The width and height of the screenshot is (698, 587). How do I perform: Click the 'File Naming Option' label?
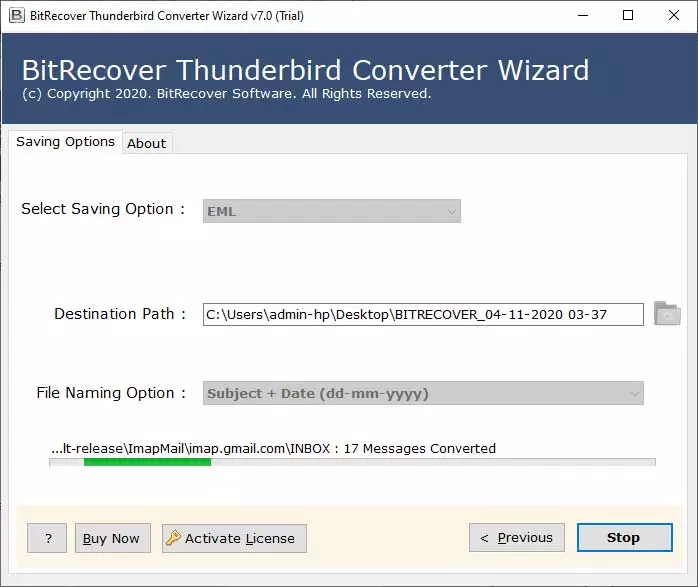point(111,393)
